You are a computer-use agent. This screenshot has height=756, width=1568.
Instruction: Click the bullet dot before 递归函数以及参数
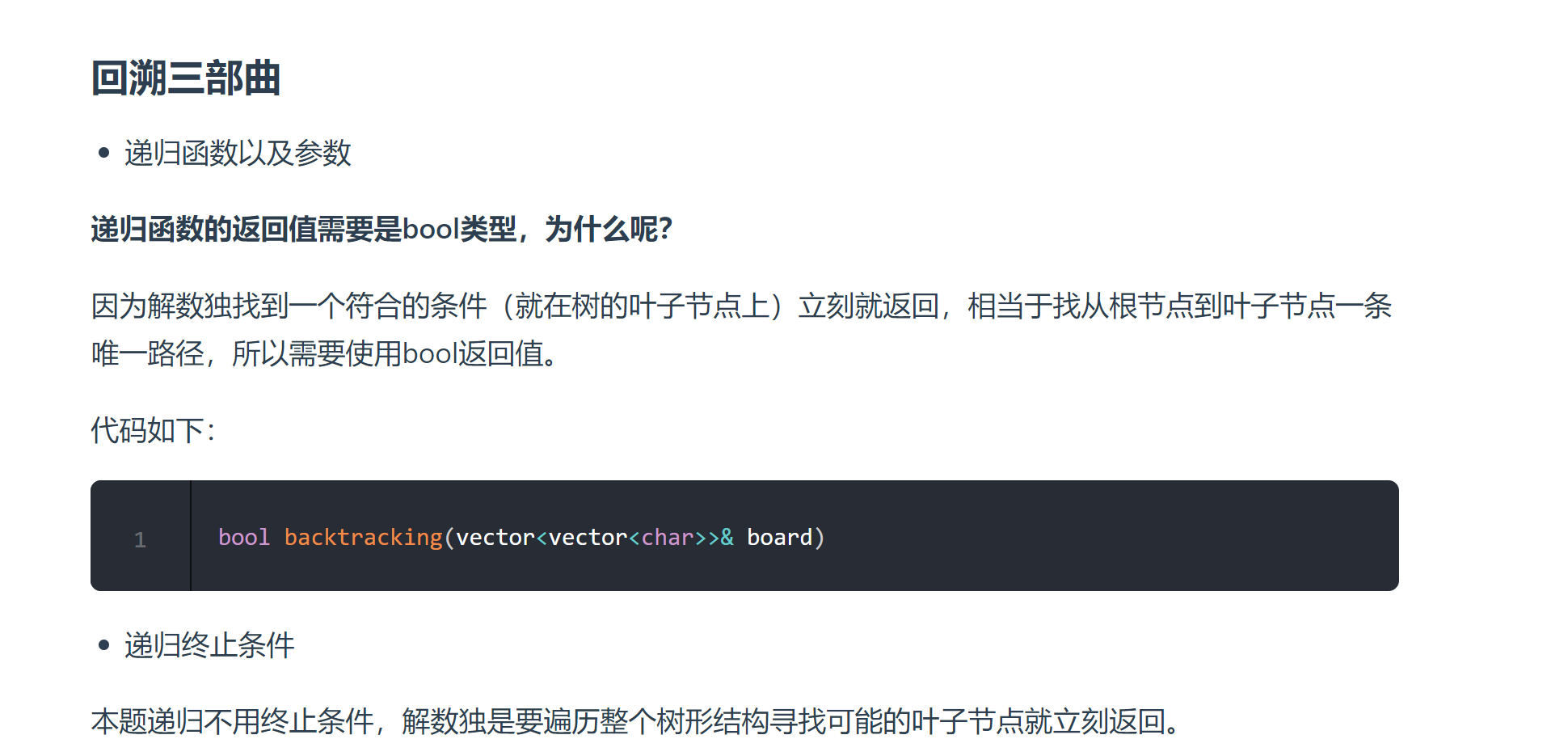[103, 153]
